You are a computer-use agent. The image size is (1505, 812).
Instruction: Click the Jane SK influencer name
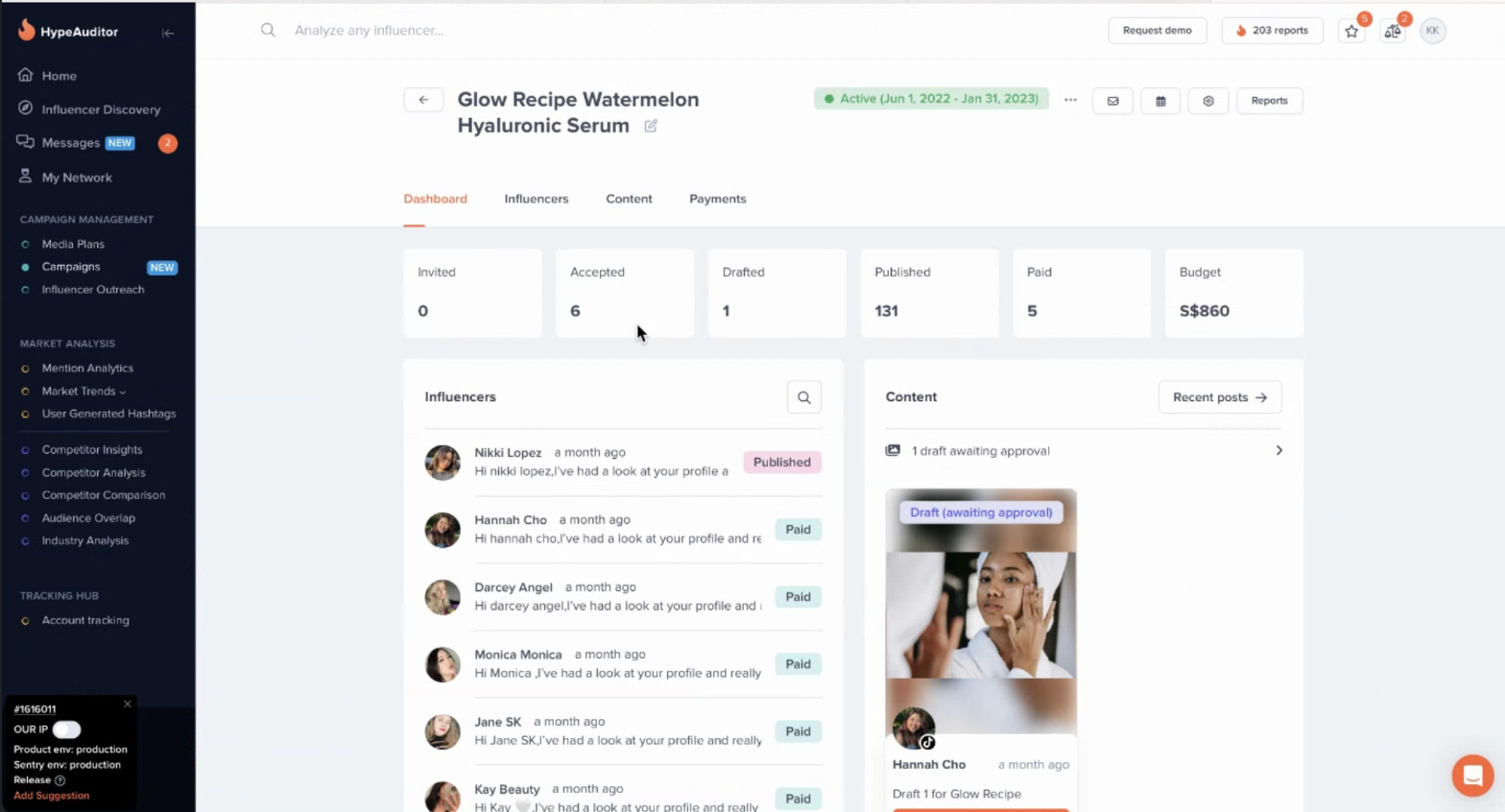pyautogui.click(x=497, y=722)
